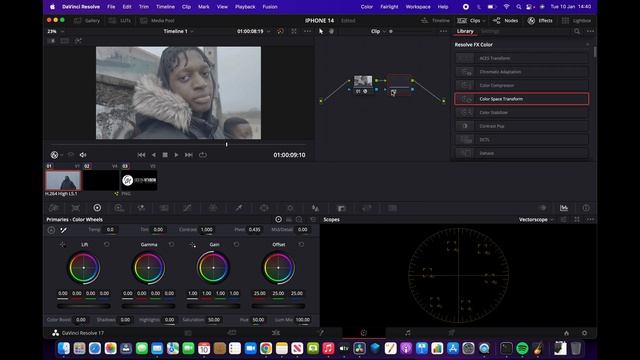Open the Clip menu
The image size is (640, 360).
point(186,7)
